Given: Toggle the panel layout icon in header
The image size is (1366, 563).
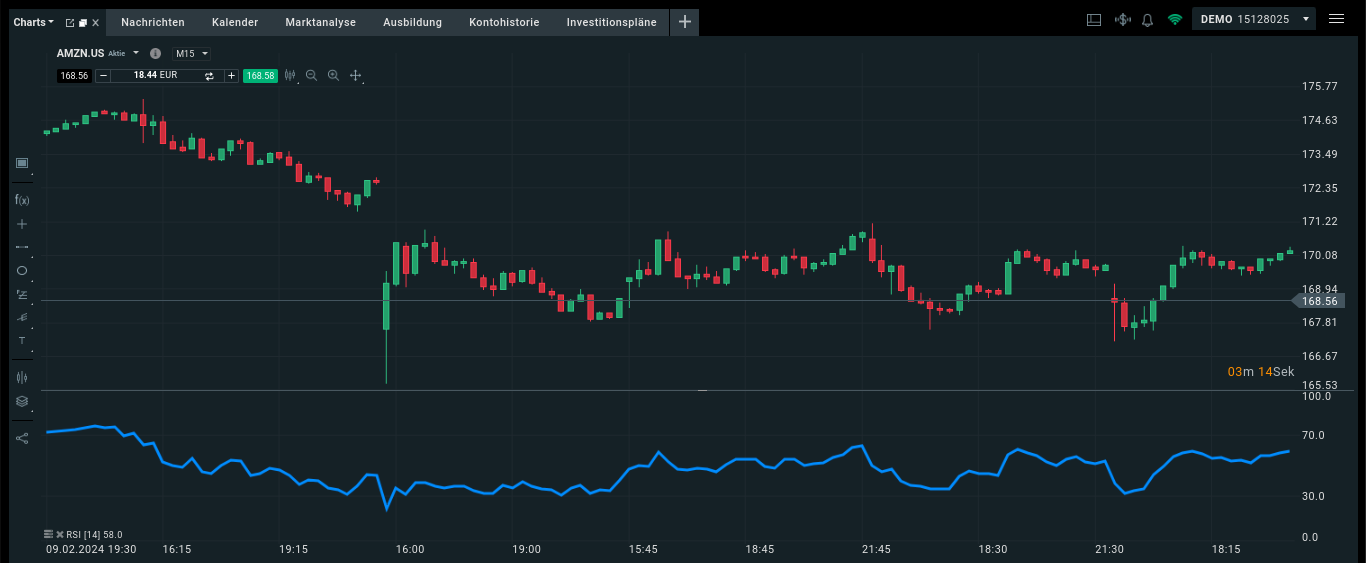Looking at the screenshot, I should (1093, 19).
